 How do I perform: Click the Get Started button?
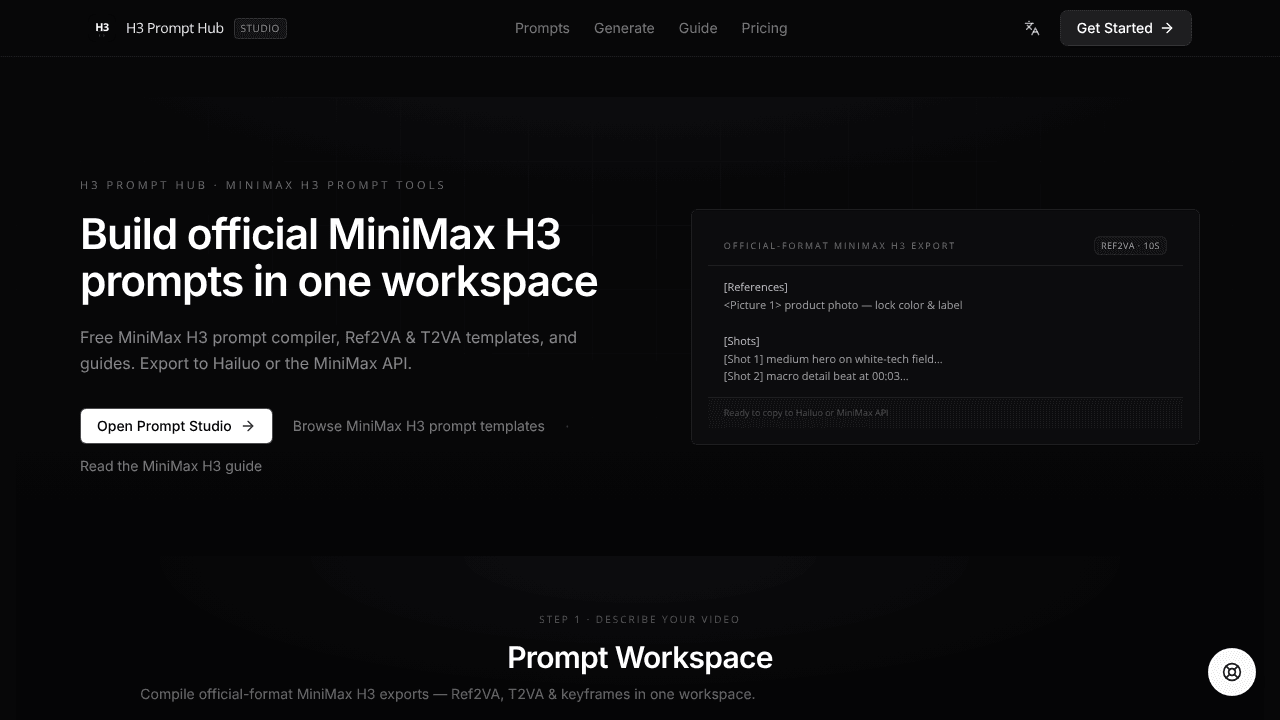click(1125, 28)
